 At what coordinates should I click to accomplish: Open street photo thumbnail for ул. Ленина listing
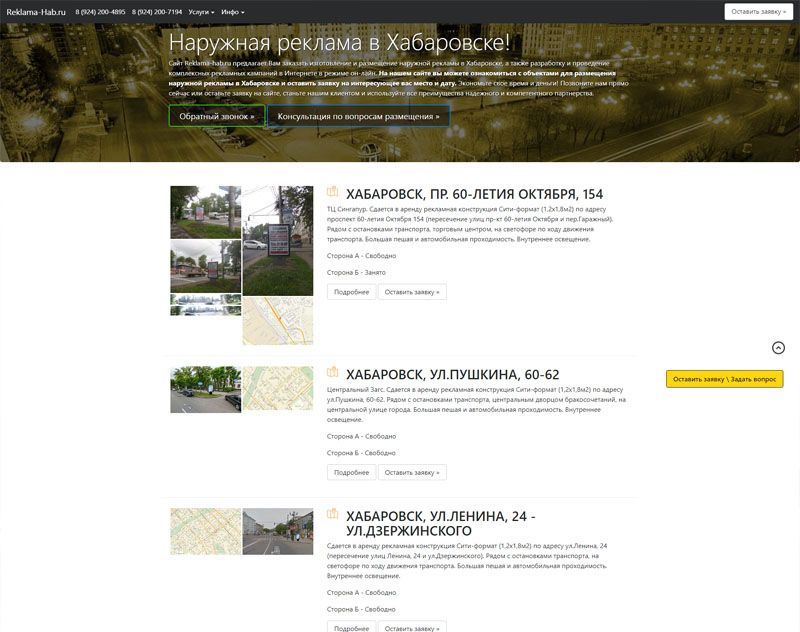(278, 531)
